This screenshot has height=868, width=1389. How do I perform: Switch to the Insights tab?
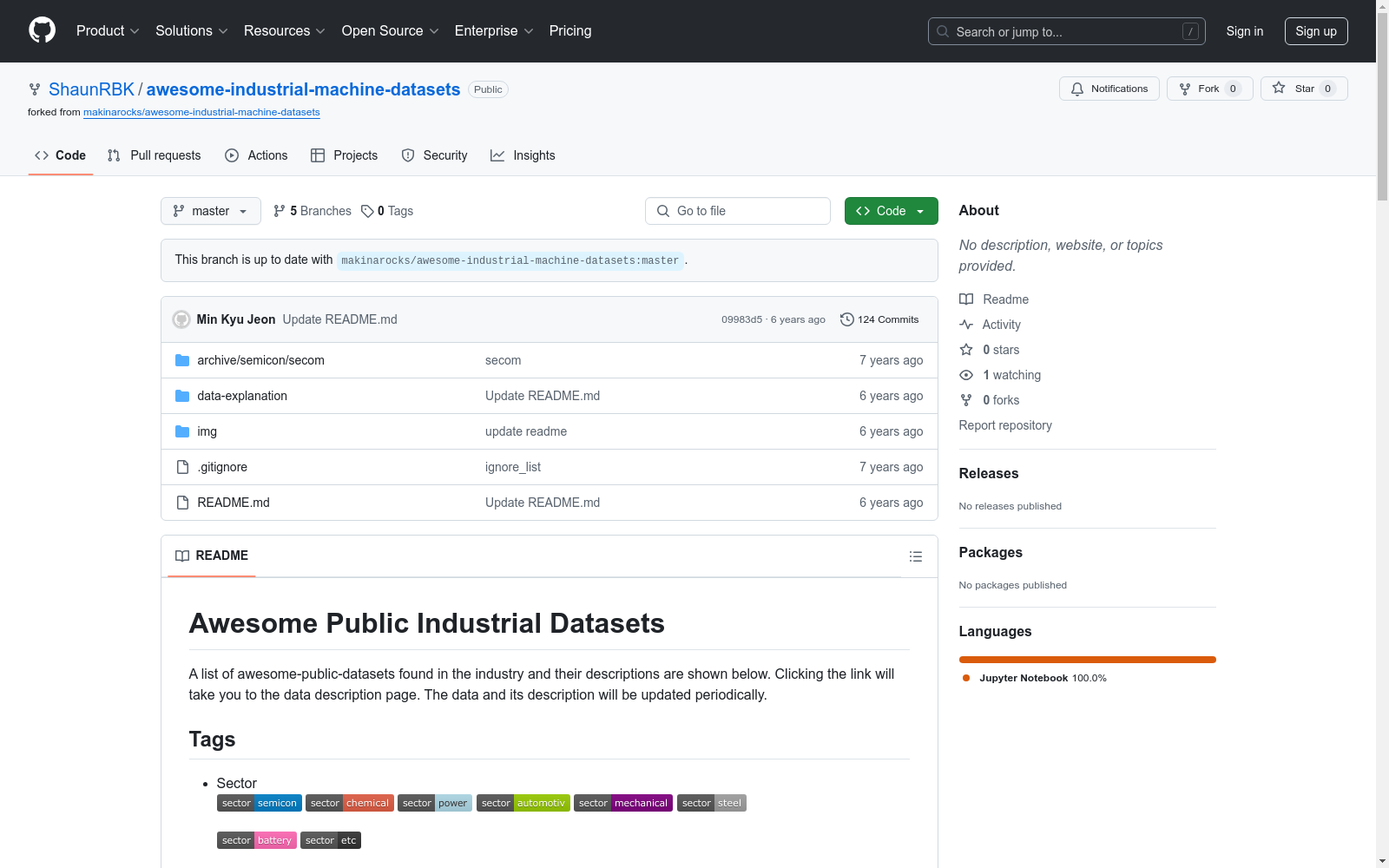pyautogui.click(x=523, y=155)
